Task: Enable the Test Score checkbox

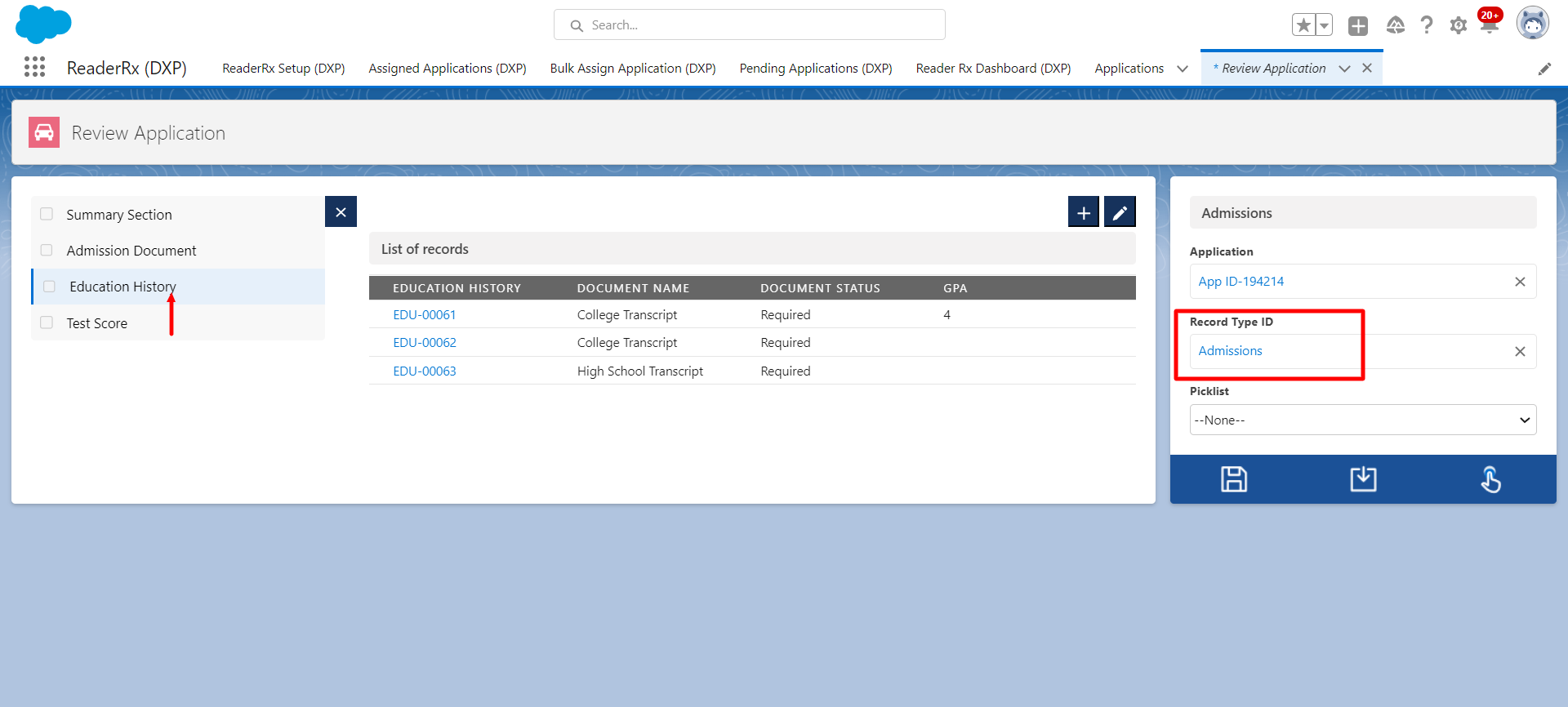Action: 47,322
